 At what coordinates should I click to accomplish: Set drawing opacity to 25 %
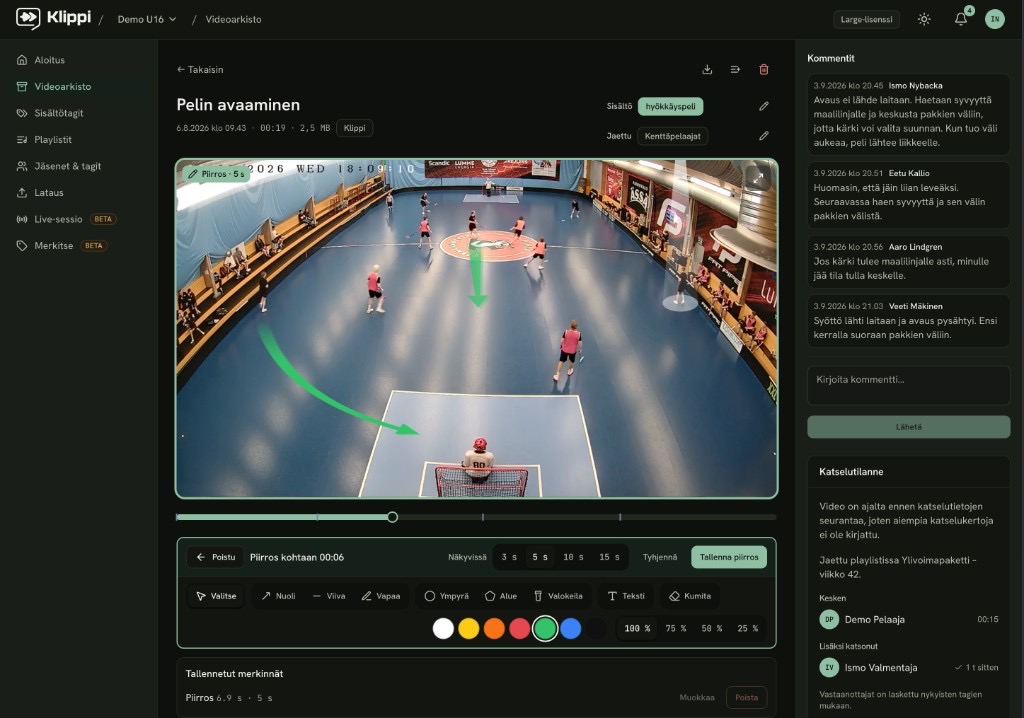[x=748, y=628]
